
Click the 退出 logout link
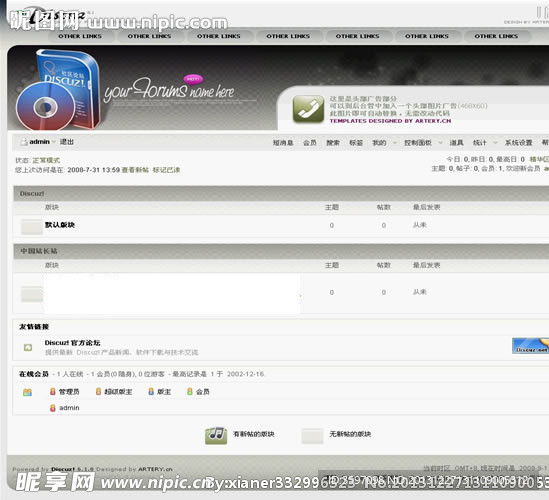click(67, 142)
